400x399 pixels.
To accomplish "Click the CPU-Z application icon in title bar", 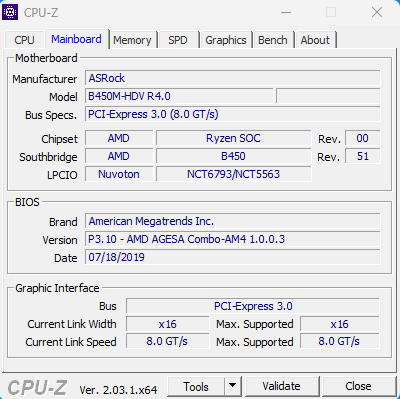I will click(x=10, y=12).
